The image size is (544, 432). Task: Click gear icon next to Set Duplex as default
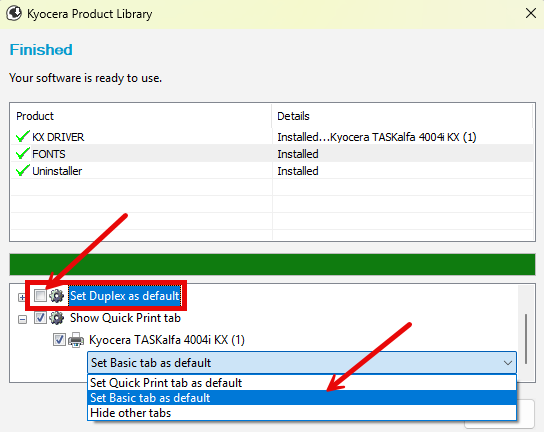(x=57, y=296)
